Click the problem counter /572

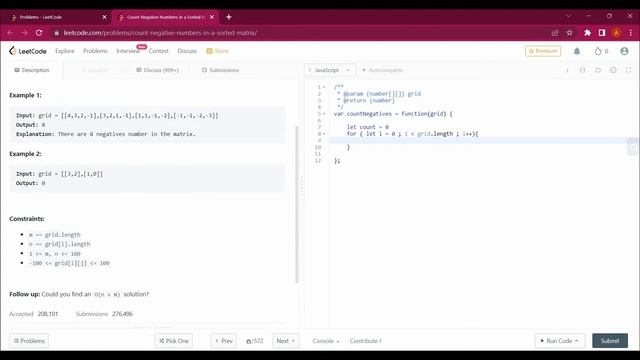[x=255, y=341]
